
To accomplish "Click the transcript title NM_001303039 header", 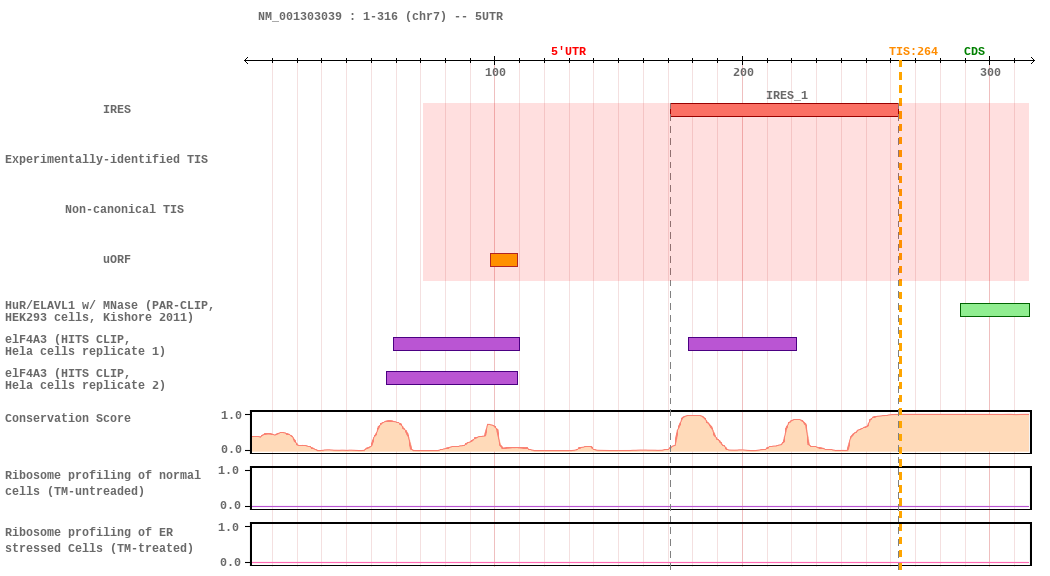I will (x=380, y=17).
